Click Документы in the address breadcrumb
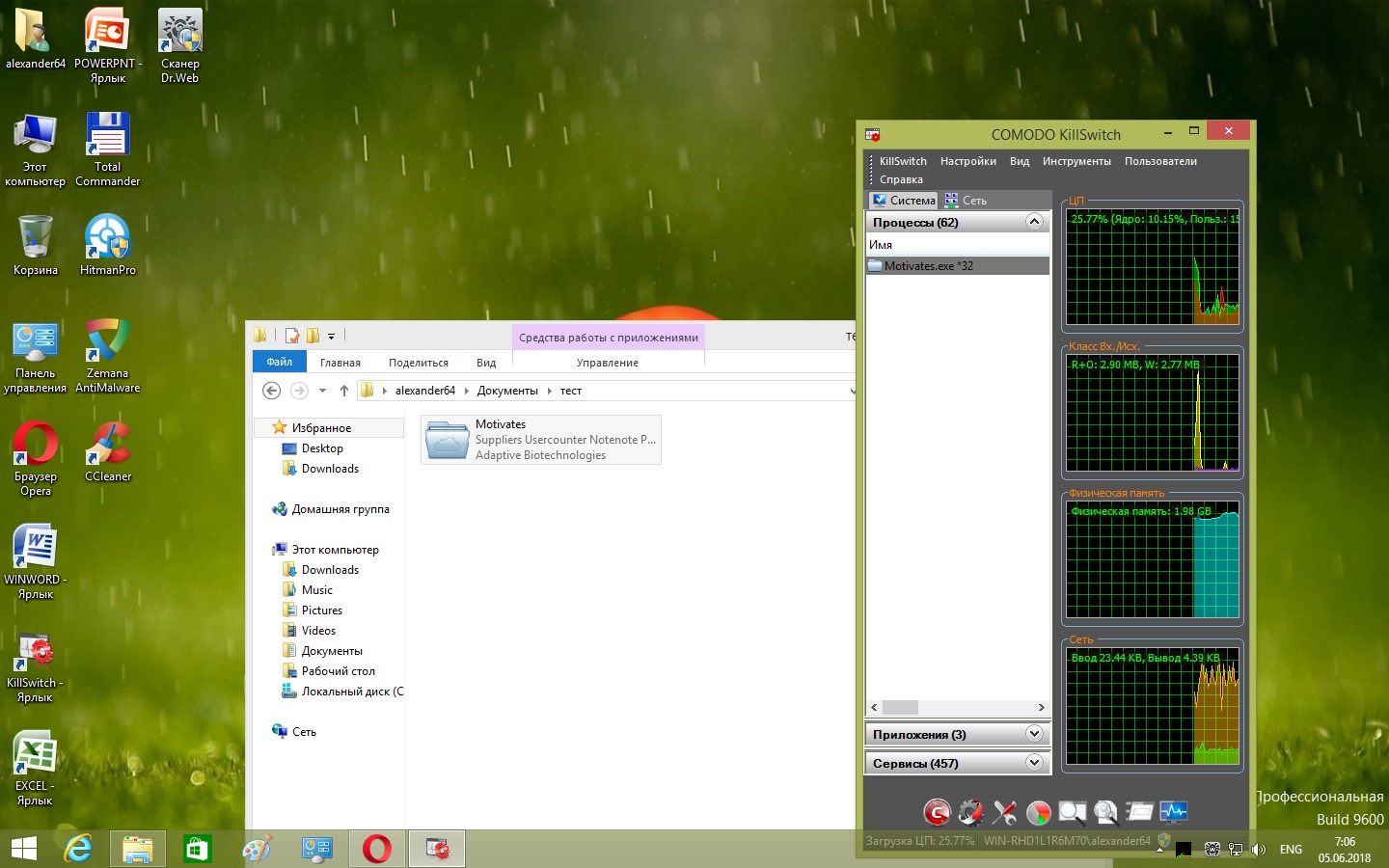Viewport: 1389px width, 868px height. tap(507, 391)
